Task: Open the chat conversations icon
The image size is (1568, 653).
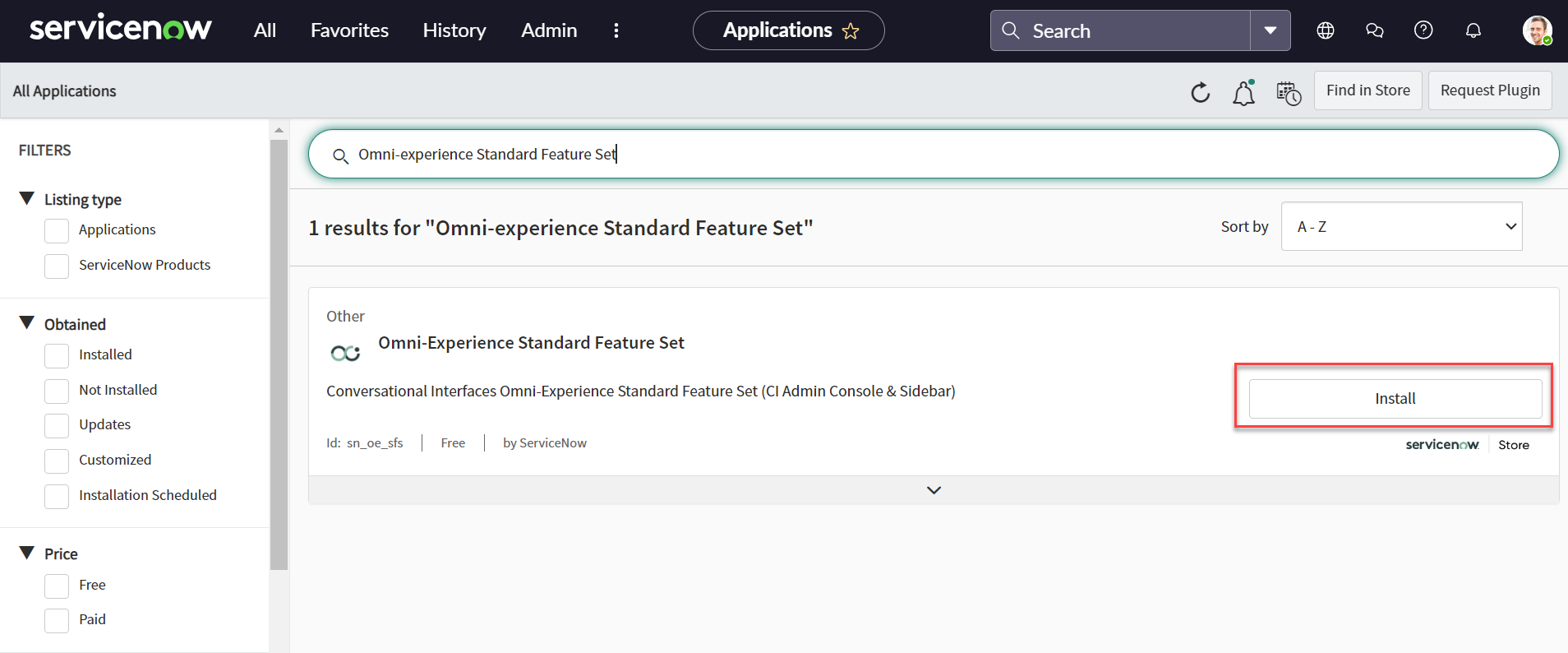Action: (x=1374, y=30)
